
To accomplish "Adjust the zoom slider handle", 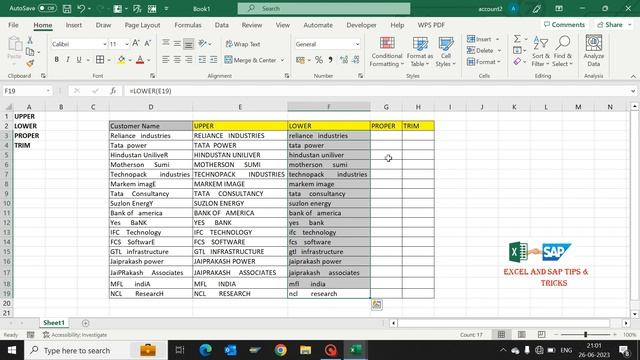I will 585,334.
